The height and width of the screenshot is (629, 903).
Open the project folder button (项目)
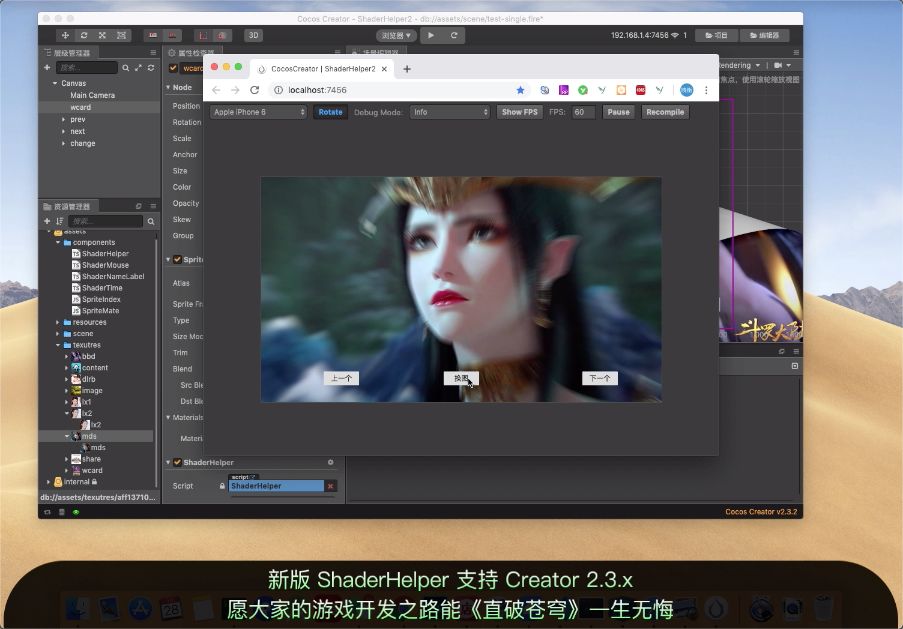[x=716, y=35]
